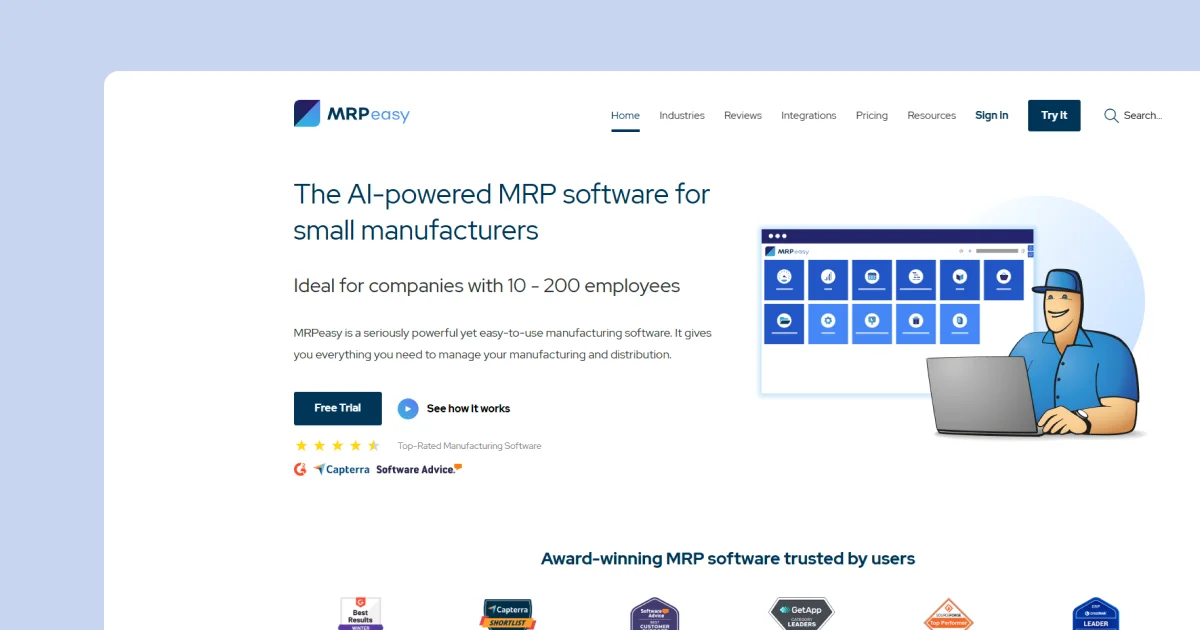The image size is (1200, 630).
Task: Open the Integrations menu item
Action: coord(809,115)
